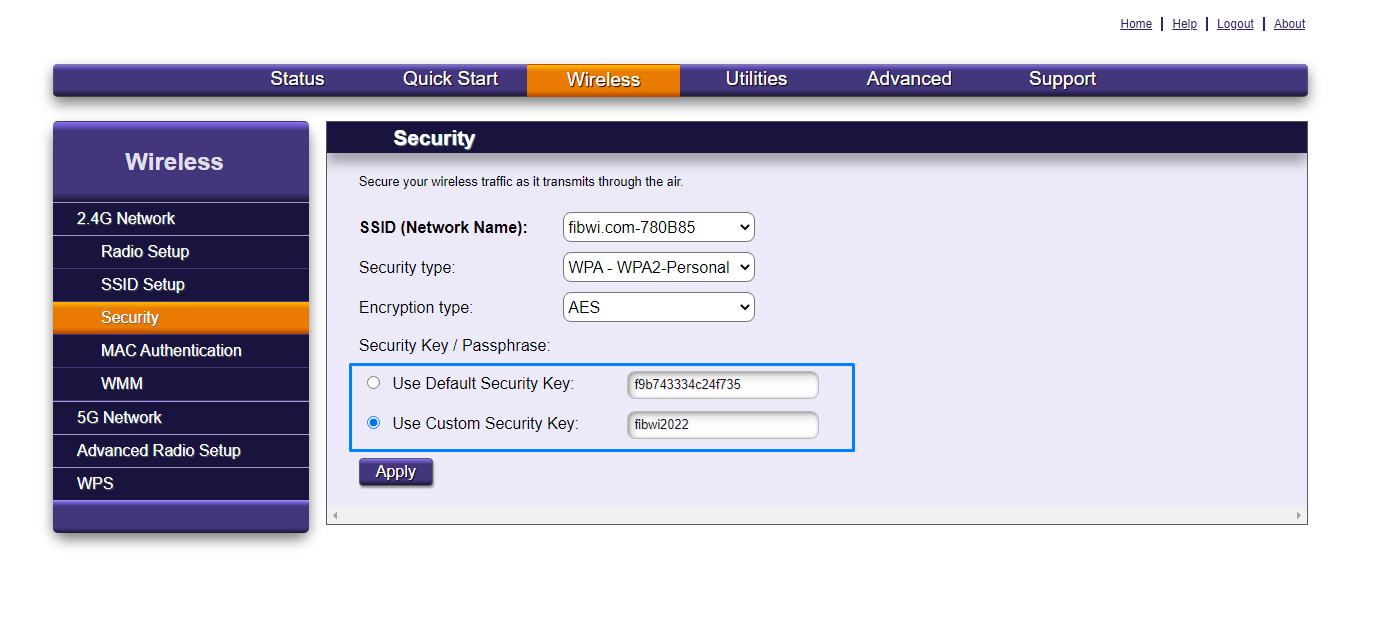Image resolution: width=1391 pixels, height=619 pixels.
Task: Click the custom security key field
Action: (723, 424)
